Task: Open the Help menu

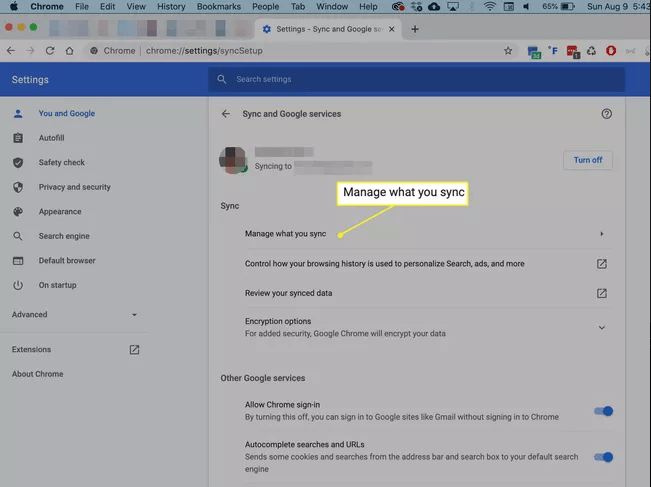Action: click(368, 6)
